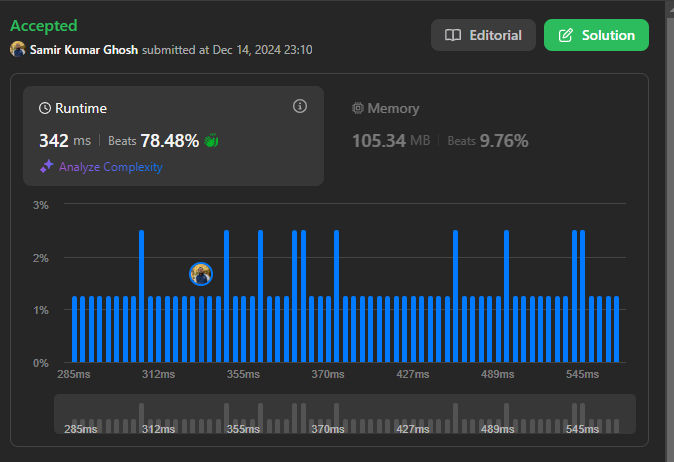The width and height of the screenshot is (674, 462).
Task: Click the clapping hands icon after 78.48%
Action: point(211,141)
